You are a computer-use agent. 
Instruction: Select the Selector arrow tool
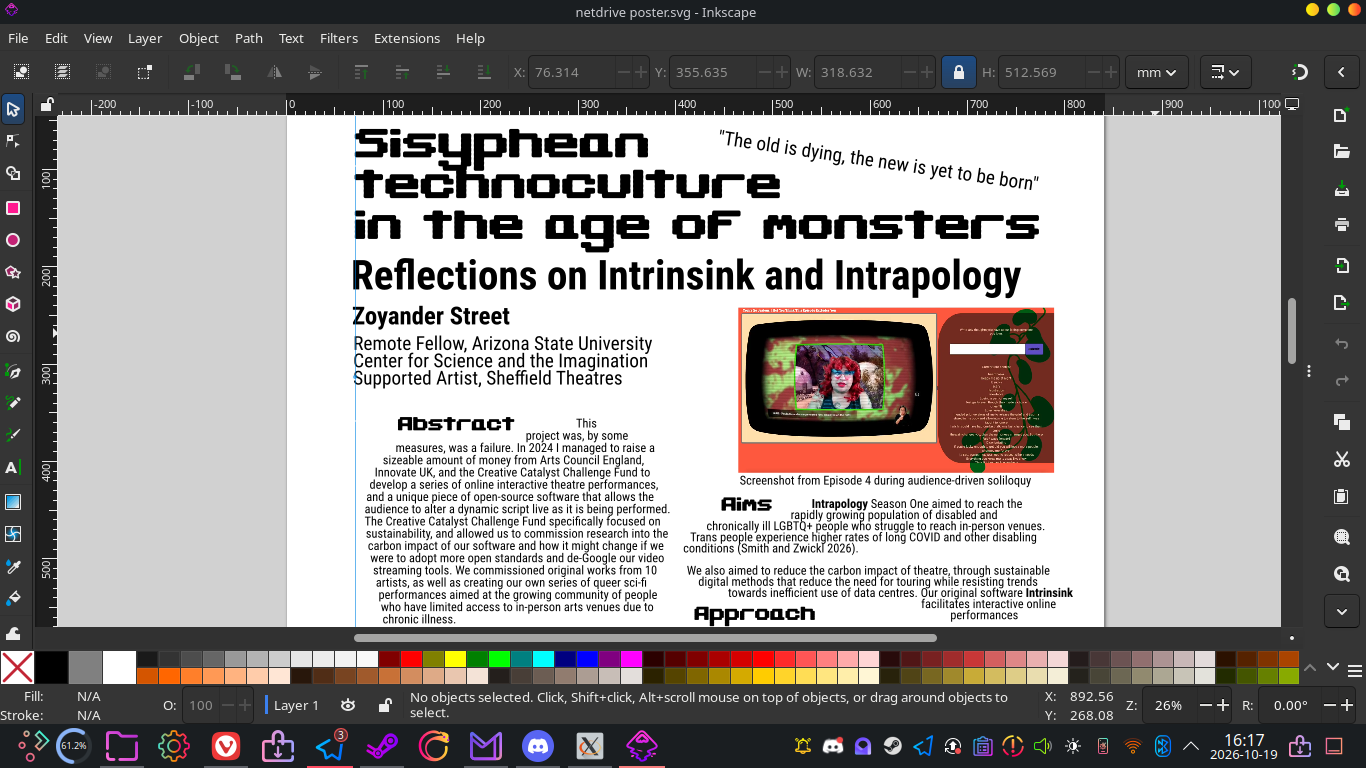pyautogui.click(x=13, y=109)
